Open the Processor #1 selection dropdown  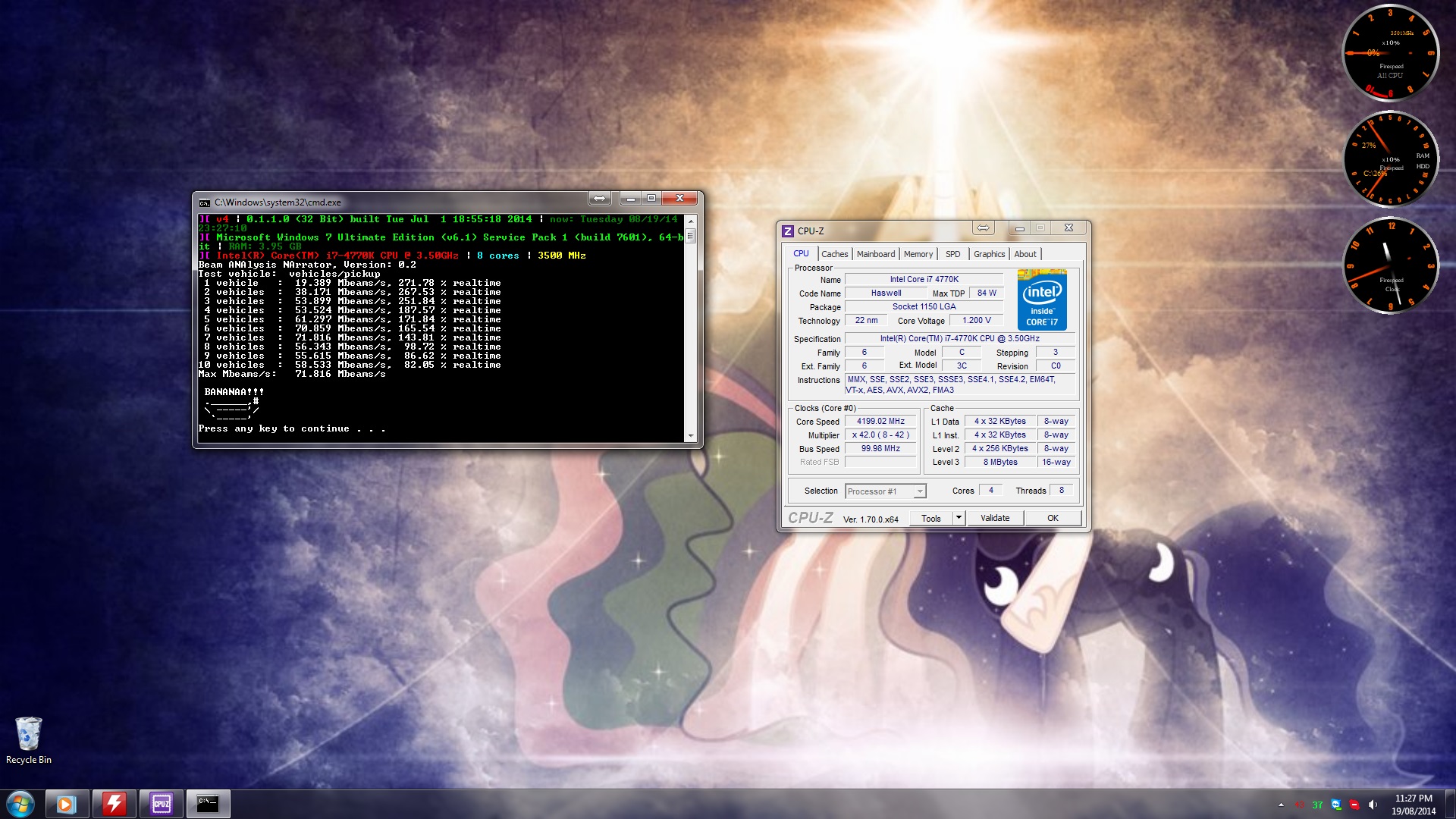(x=886, y=491)
